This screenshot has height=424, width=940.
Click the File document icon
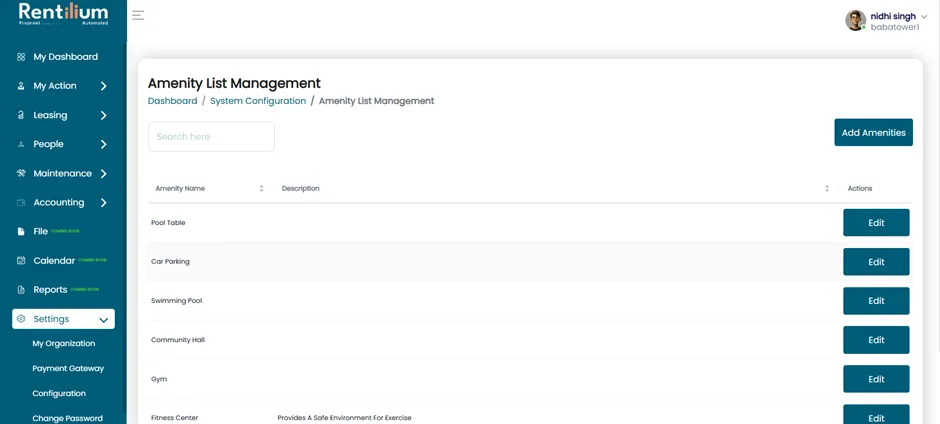click(21, 231)
